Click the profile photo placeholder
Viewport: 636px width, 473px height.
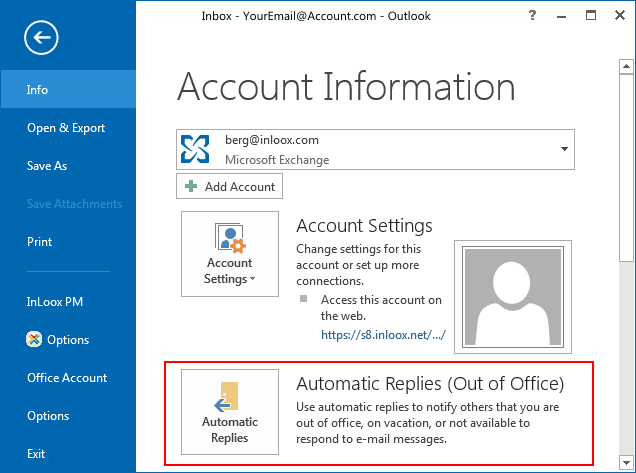(x=513, y=297)
